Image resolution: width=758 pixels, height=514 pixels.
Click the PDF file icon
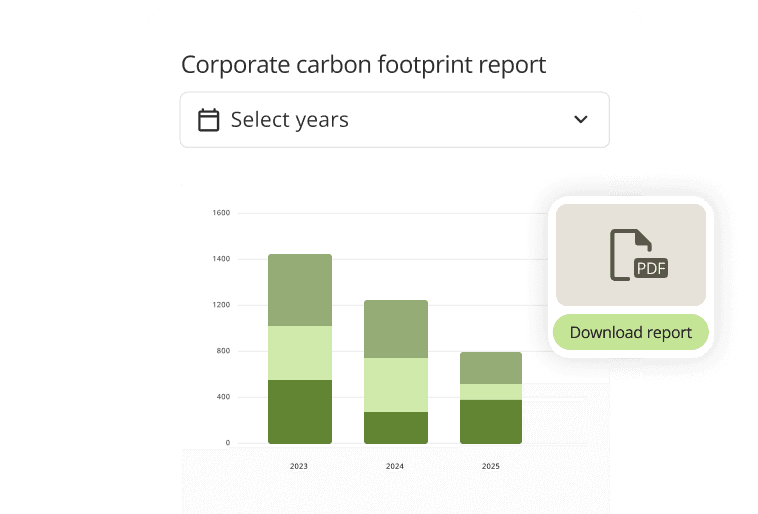pos(637,255)
